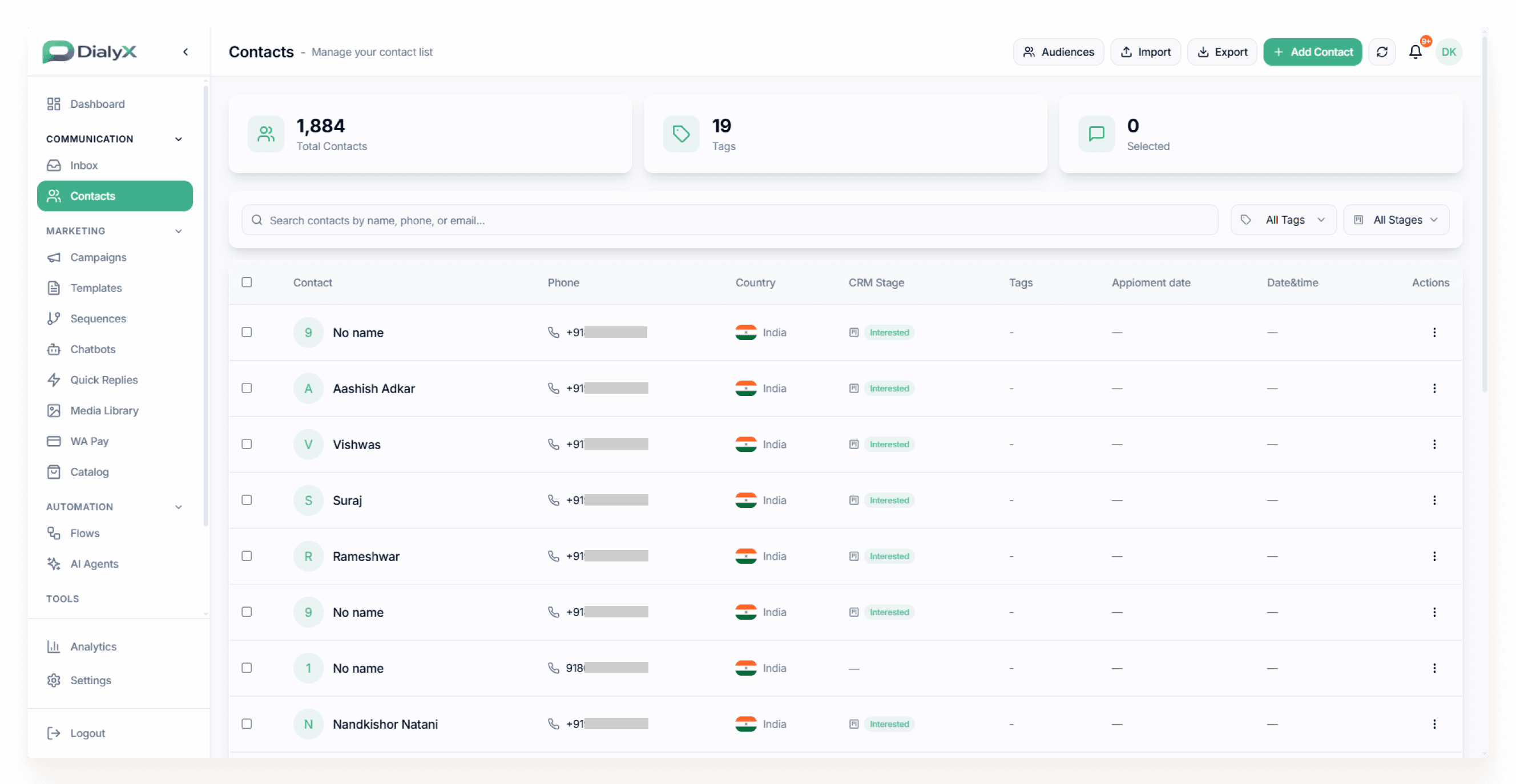The image size is (1516, 784).
Task: Open the Dashboard menu item
Action: pyautogui.click(x=115, y=104)
